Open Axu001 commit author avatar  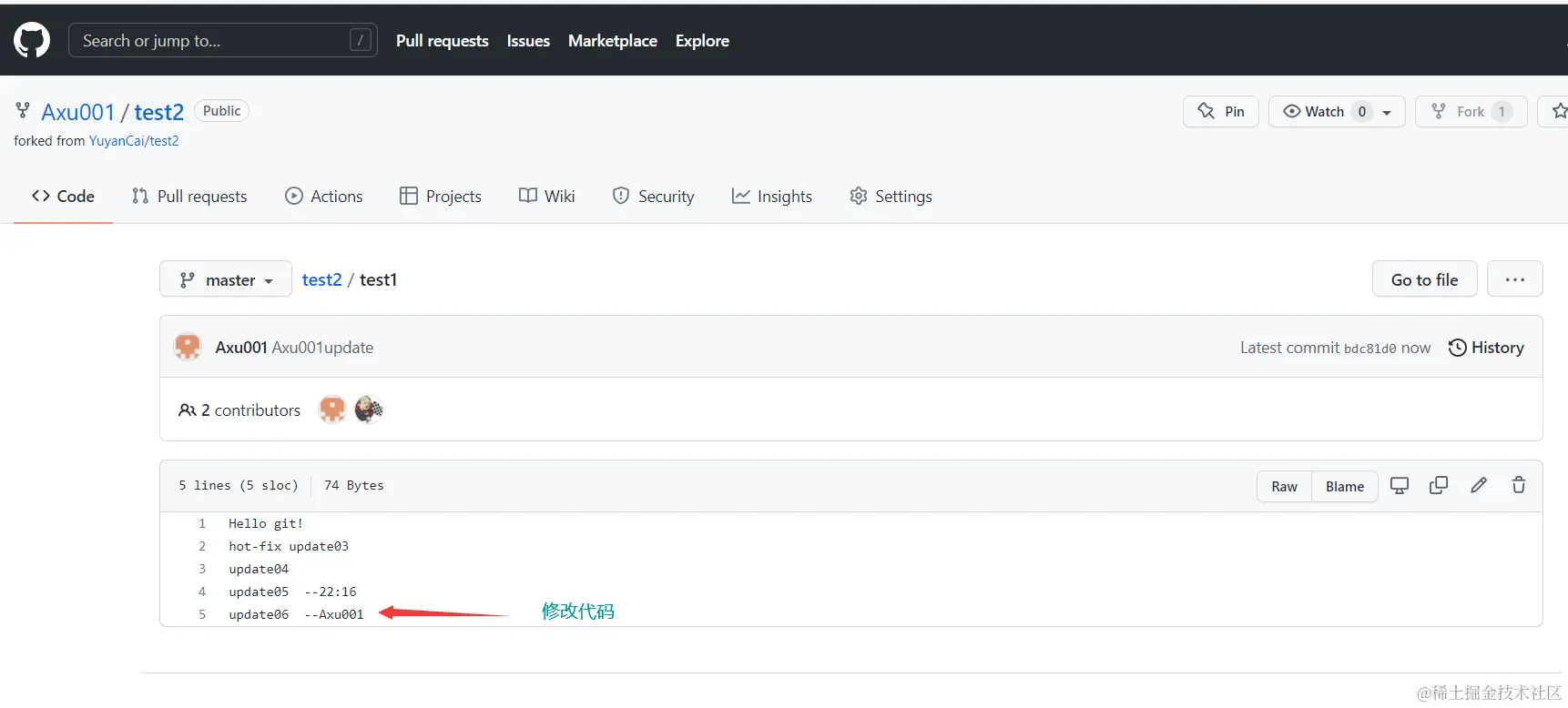point(188,347)
